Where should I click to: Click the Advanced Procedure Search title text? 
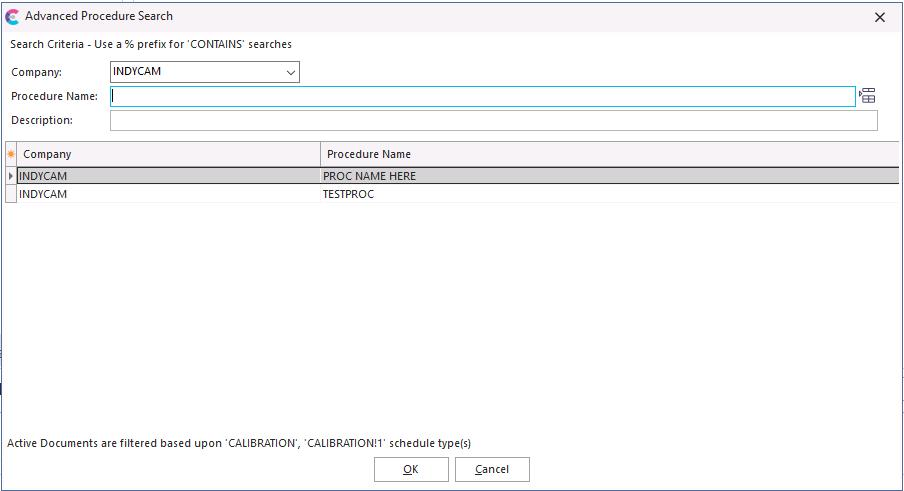tap(99, 16)
